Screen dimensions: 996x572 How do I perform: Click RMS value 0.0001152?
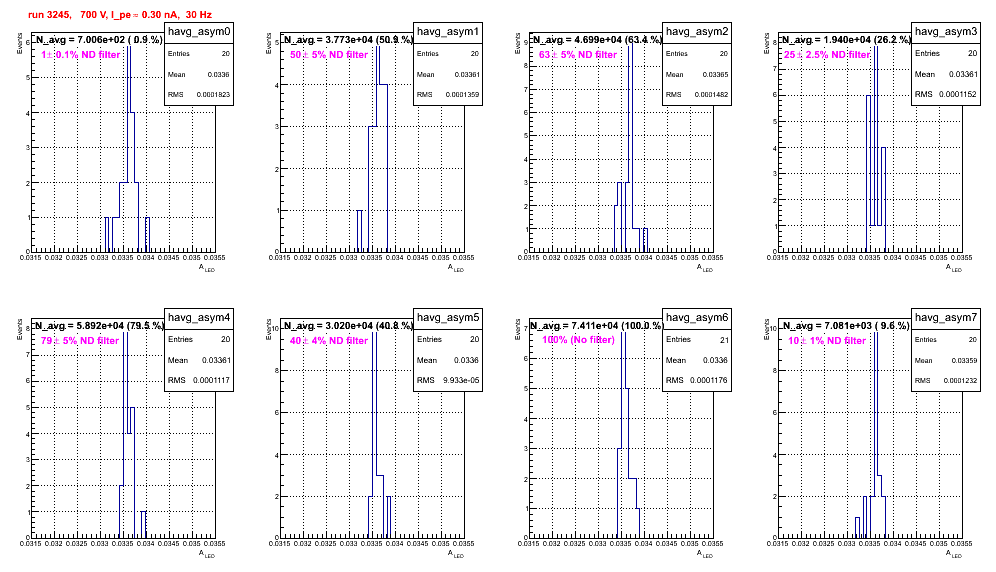coord(958,94)
